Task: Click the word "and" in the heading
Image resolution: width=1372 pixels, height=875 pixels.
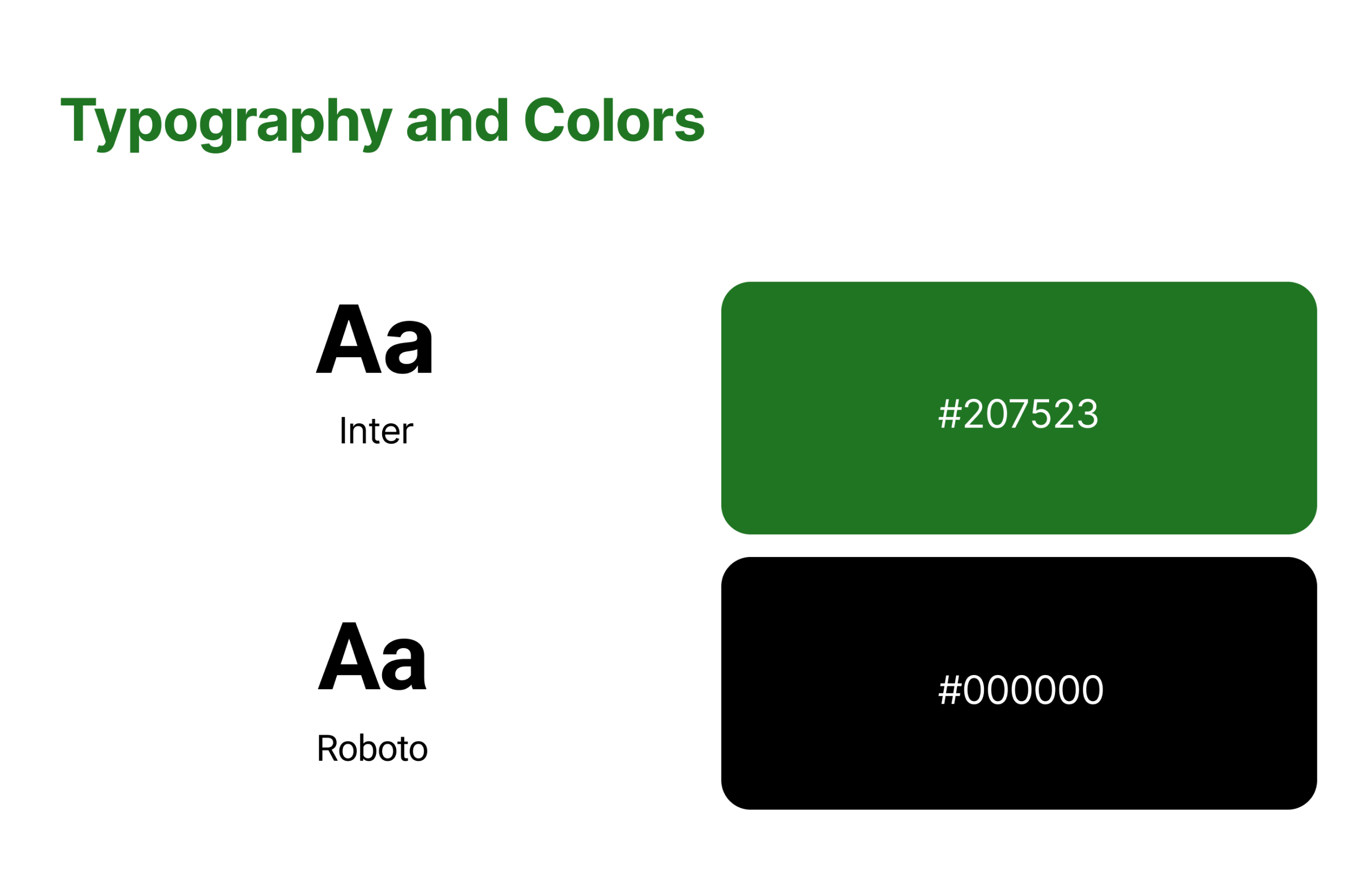Action: (457, 120)
